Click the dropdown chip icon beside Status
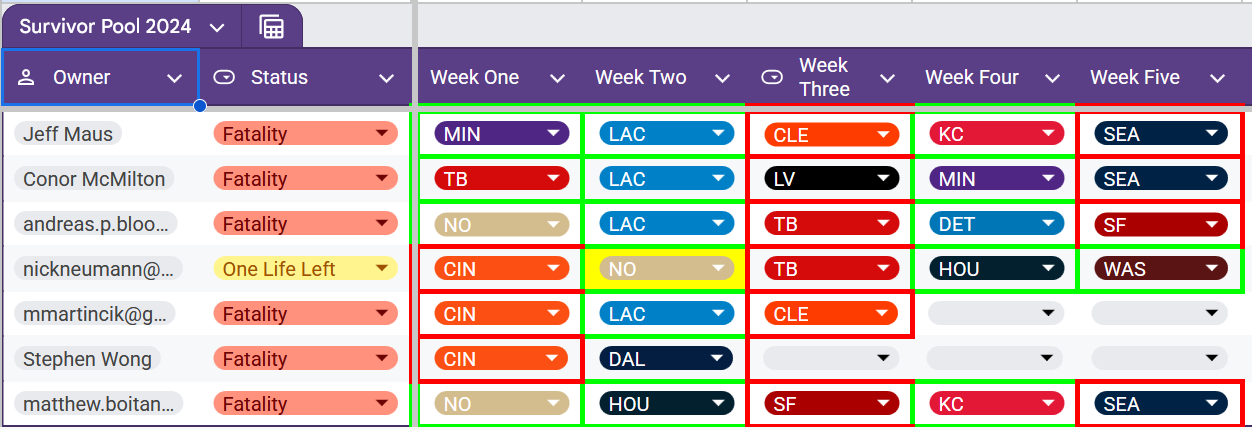This screenshot has height=430, width=1252. [x=225, y=78]
